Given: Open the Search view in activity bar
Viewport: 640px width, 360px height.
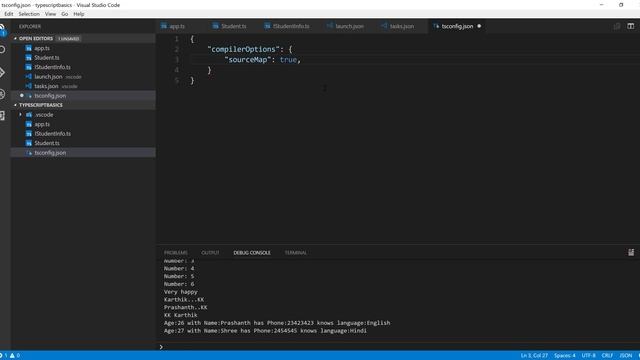Looking at the screenshot, I should point(2,49).
